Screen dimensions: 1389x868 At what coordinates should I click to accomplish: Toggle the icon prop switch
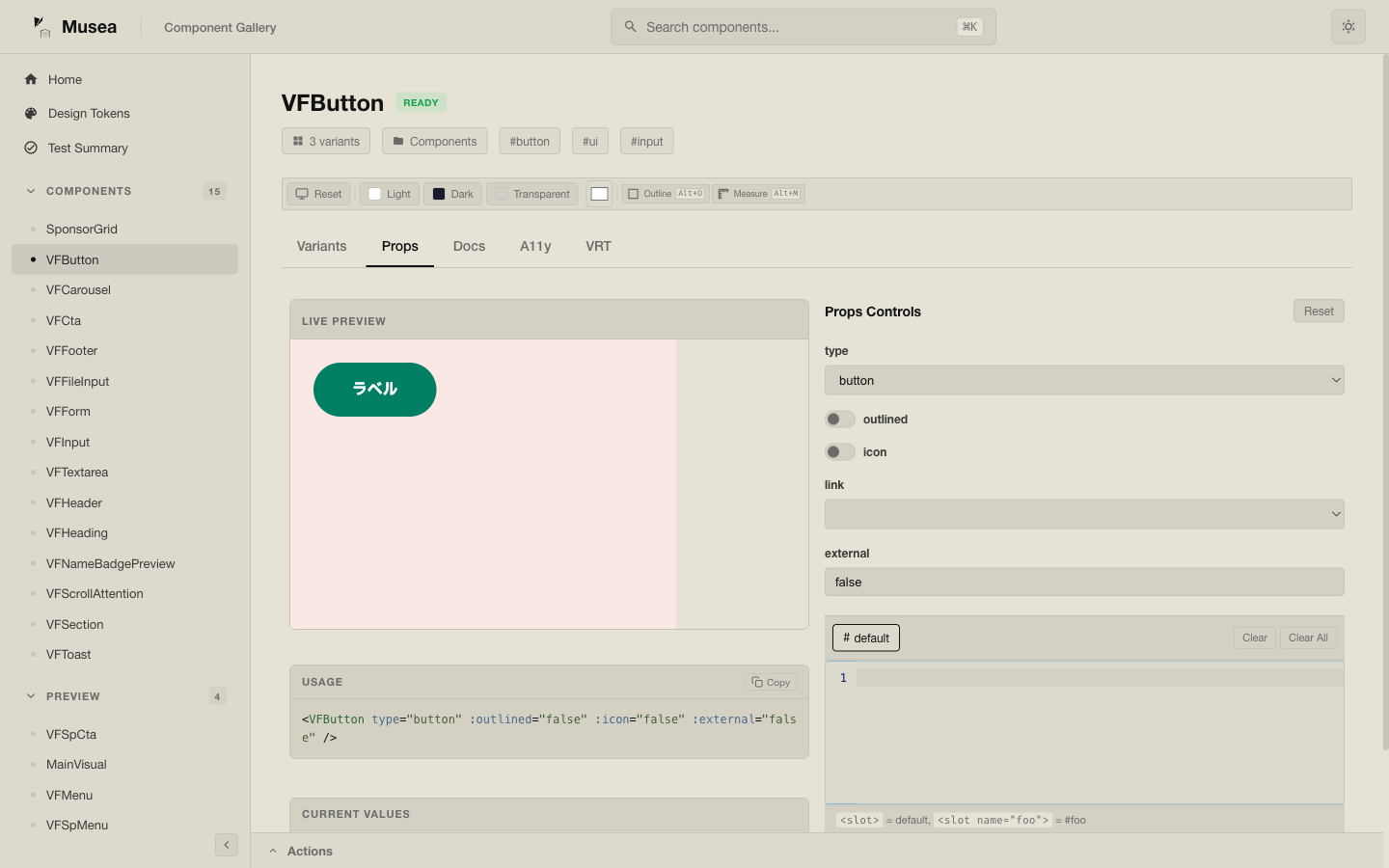click(x=839, y=452)
